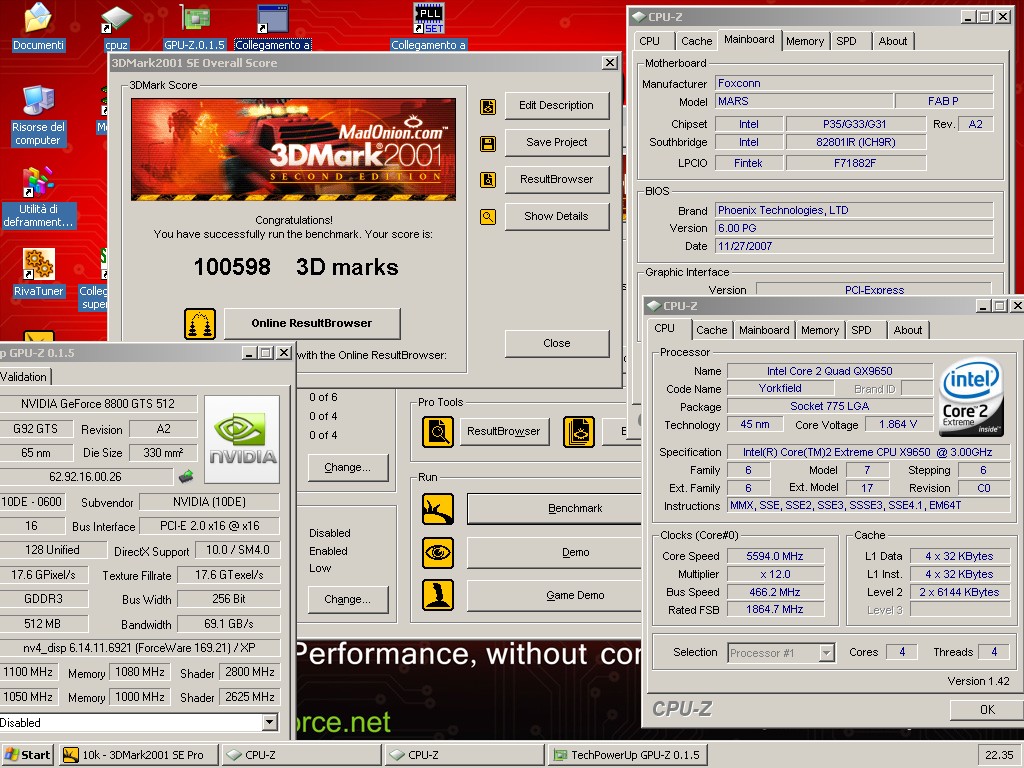Click the Intel Core 2 Extreme logo
The image size is (1024, 768).
coord(971,398)
